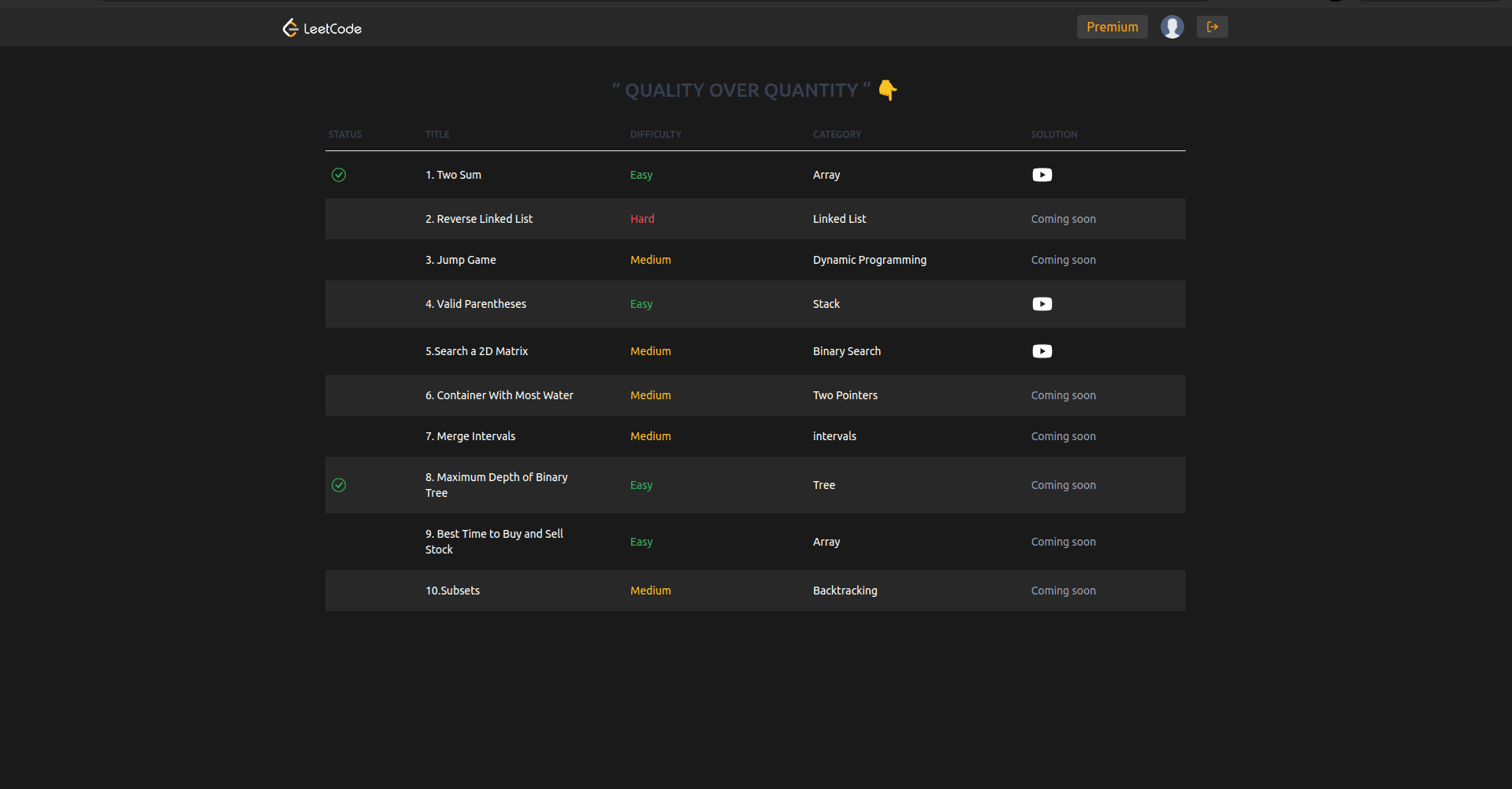Click the Dynamic Programming category cell

click(870, 260)
